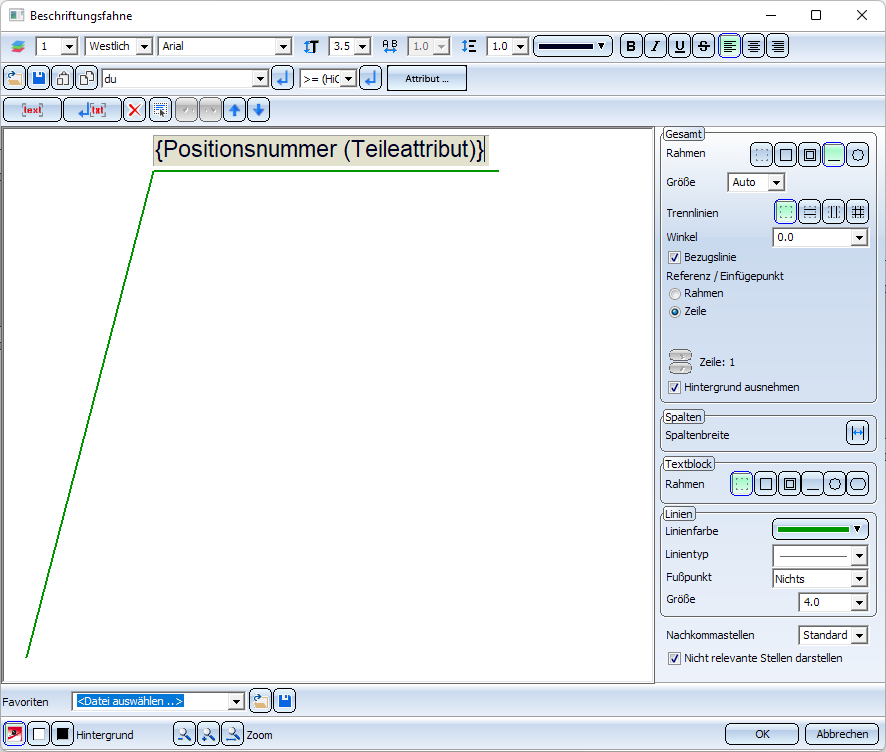This screenshot has width=886, height=752.
Task: Open the 3.5 text height dropdown
Action: (x=363, y=46)
